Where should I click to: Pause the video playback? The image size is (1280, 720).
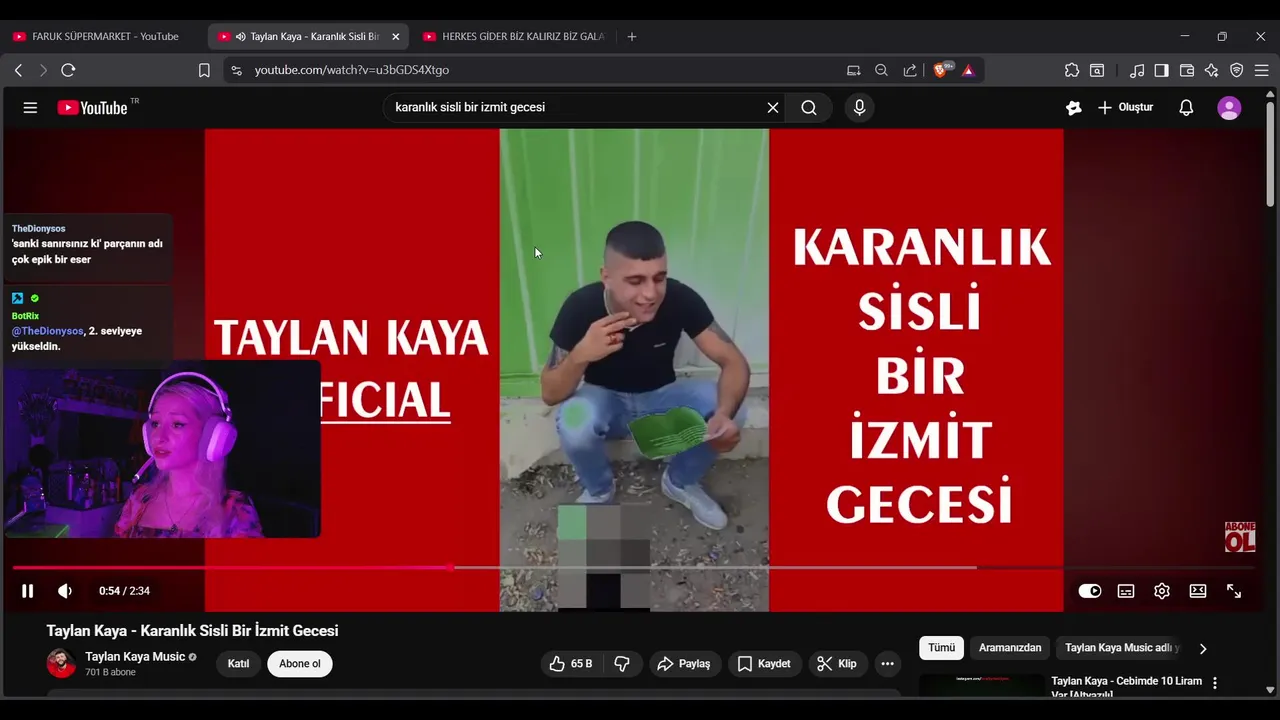[x=28, y=591]
